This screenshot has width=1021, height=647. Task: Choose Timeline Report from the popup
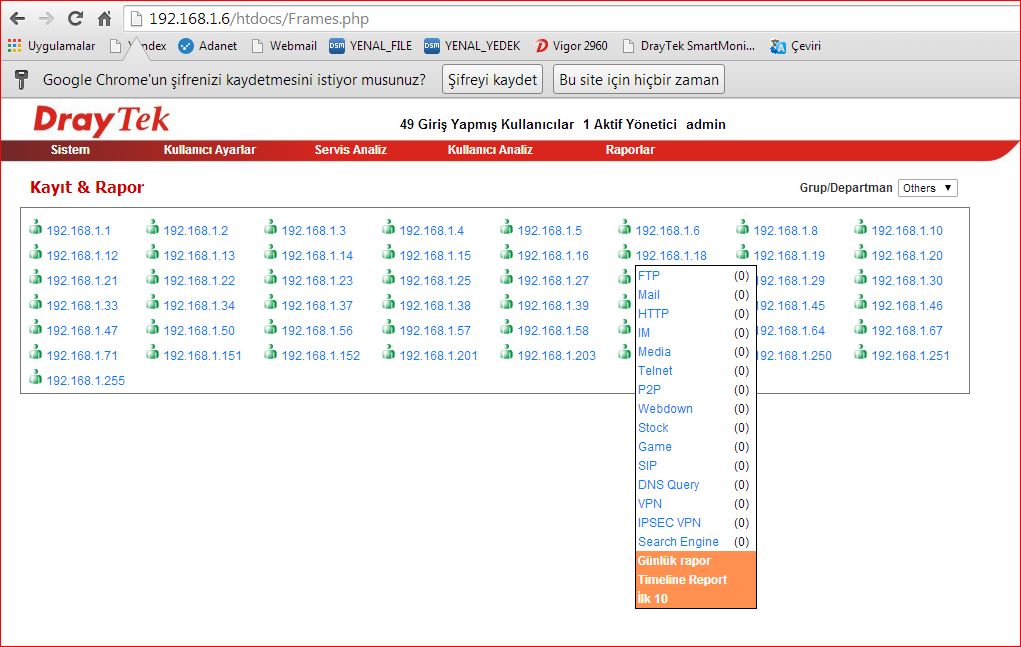pyautogui.click(x=682, y=580)
